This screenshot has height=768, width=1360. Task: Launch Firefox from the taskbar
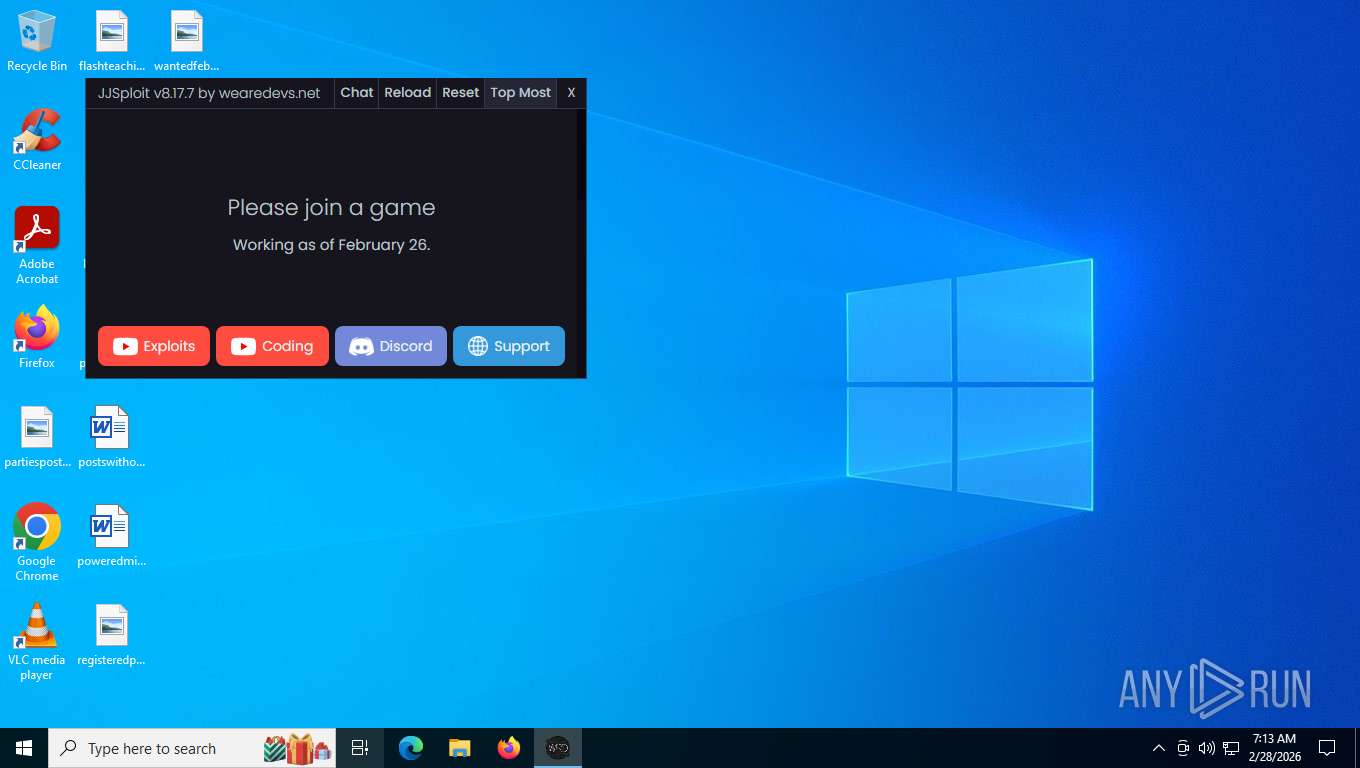click(x=509, y=748)
